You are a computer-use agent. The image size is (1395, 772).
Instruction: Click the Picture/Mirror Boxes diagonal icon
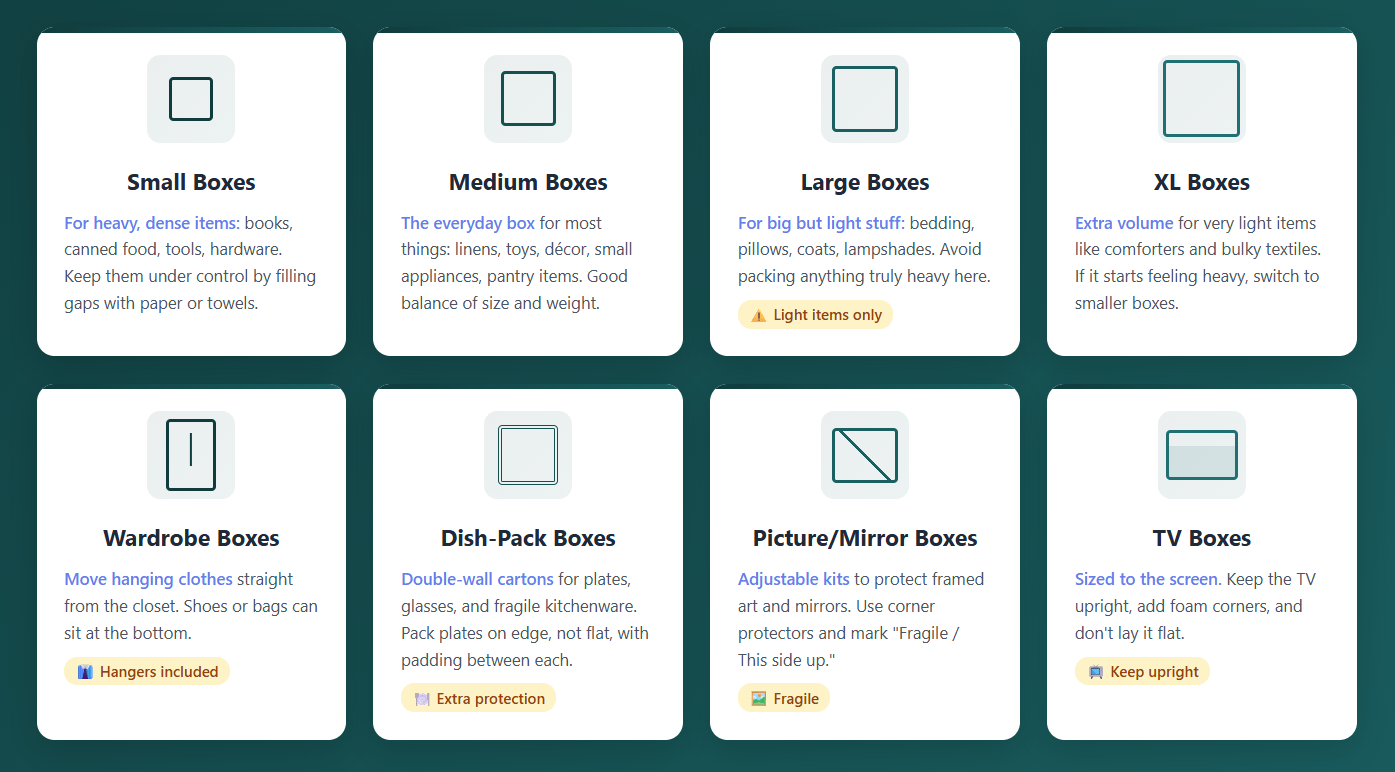click(x=865, y=455)
